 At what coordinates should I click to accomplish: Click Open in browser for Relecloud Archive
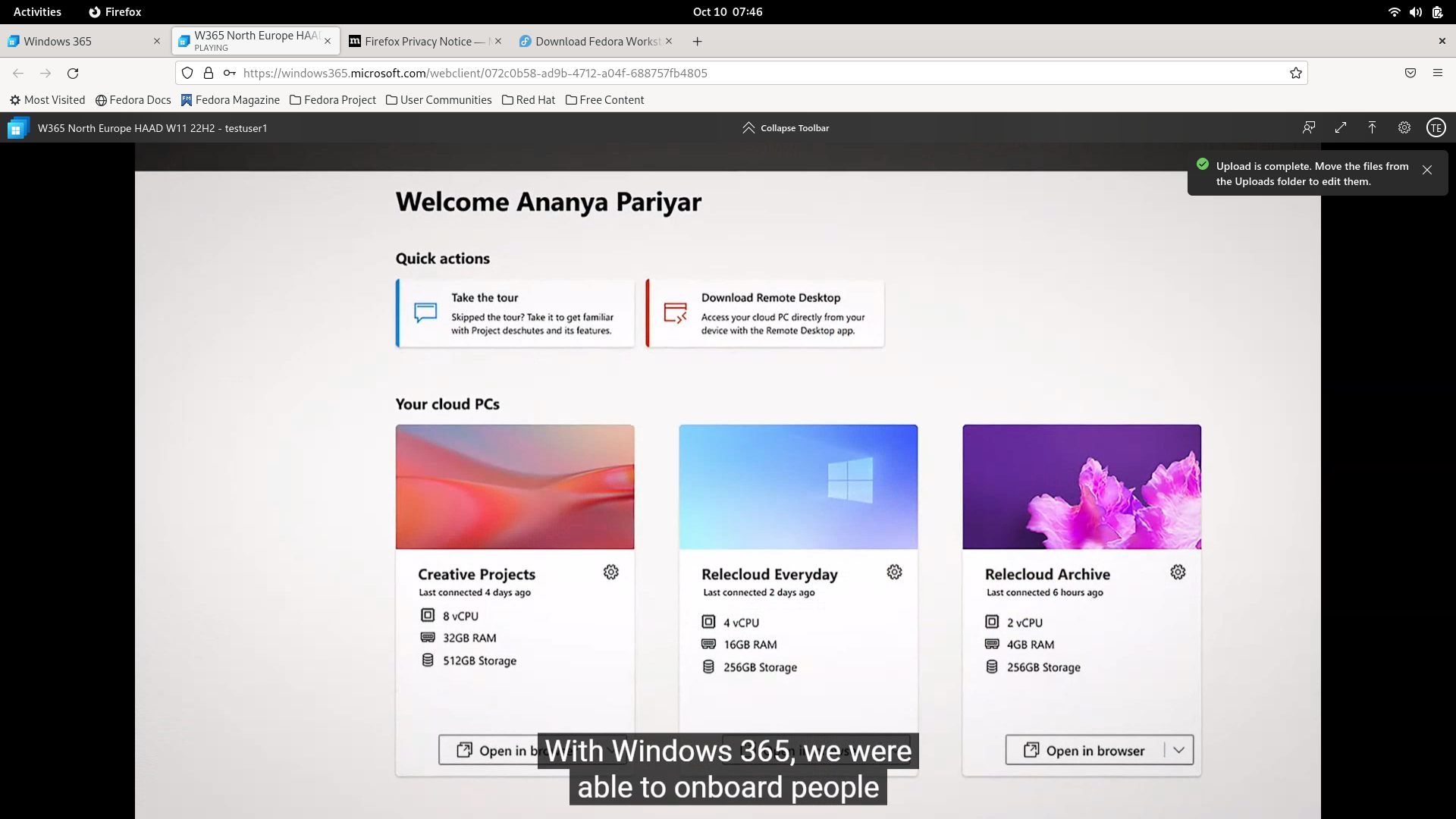pyautogui.click(x=1084, y=750)
